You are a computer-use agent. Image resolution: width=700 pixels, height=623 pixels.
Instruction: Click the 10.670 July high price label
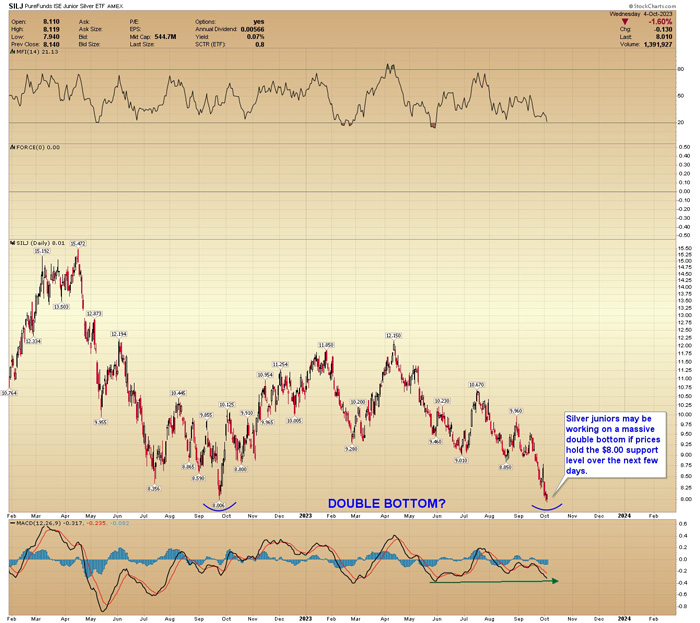coord(476,385)
